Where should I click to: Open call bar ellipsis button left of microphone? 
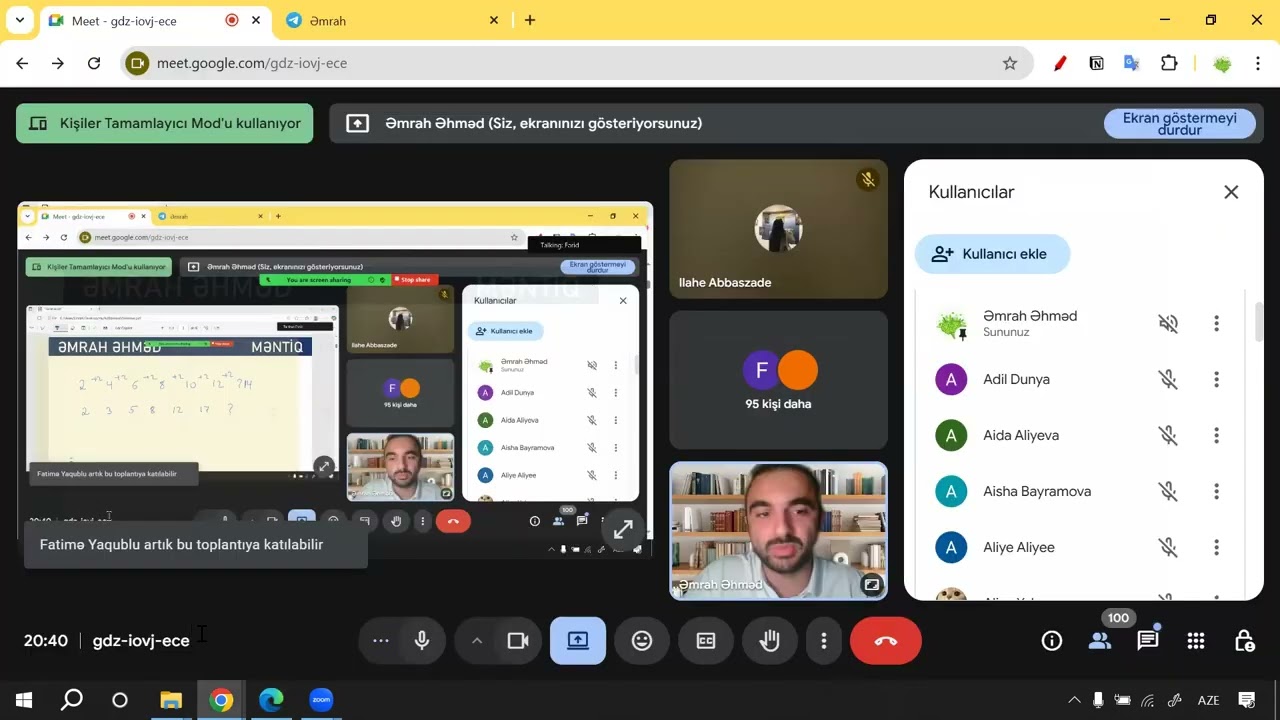[x=381, y=641]
